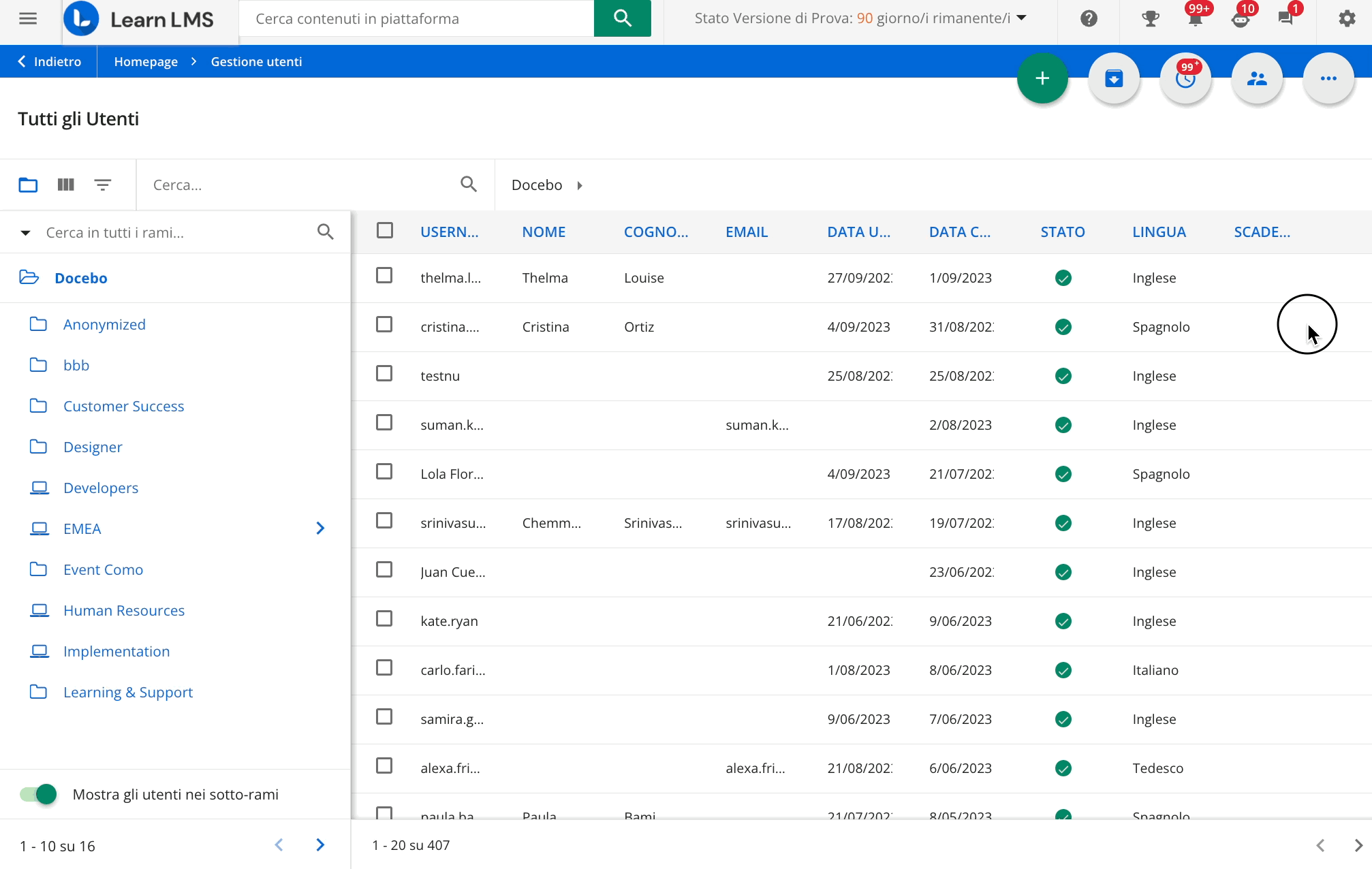This screenshot has height=869, width=1372.
Task: Open the notifications bell with 99+ badge
Action: pyautogui.click(x=1196, y=18)
